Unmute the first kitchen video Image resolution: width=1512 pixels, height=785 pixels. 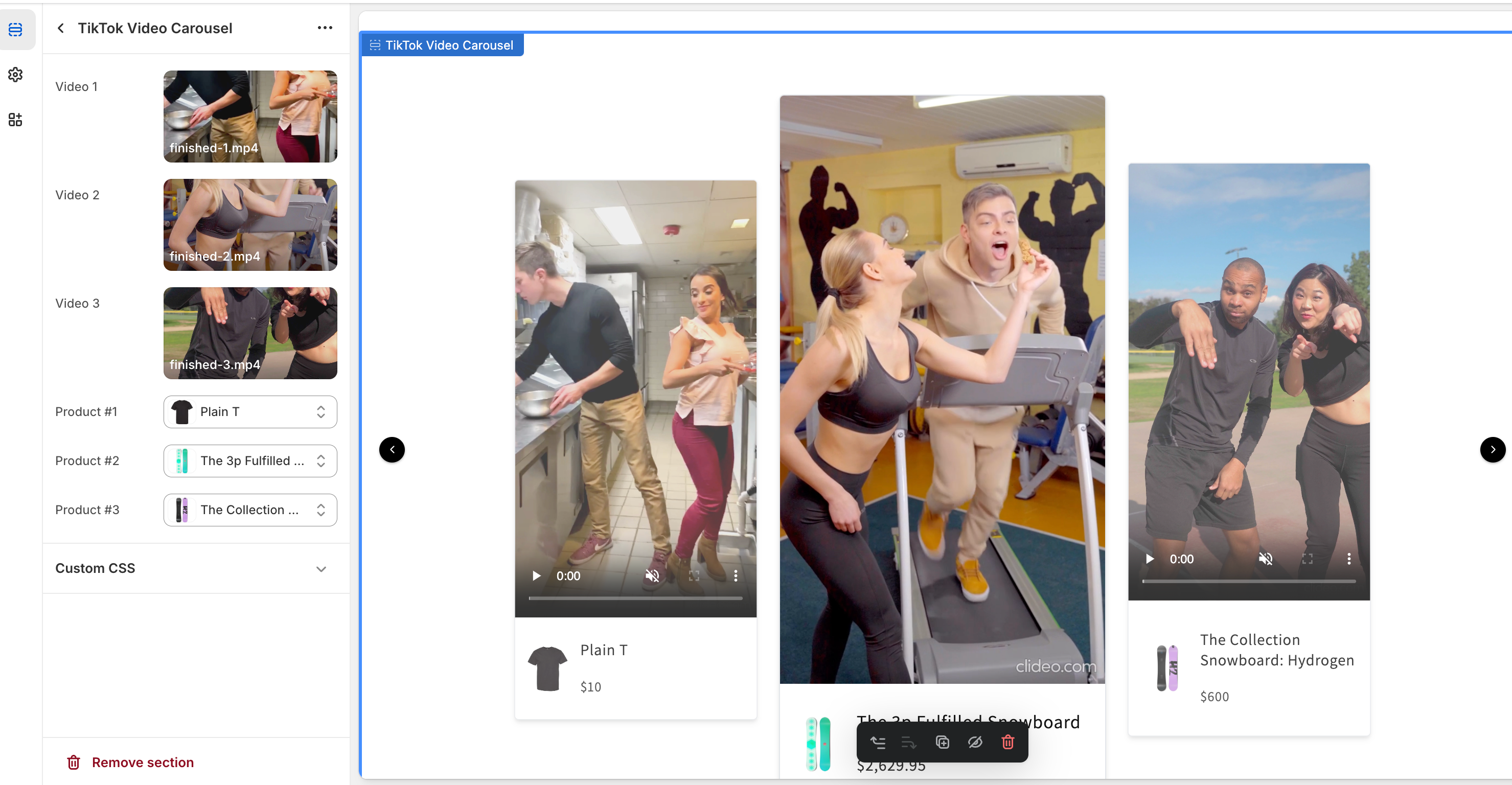coord(652,576)
